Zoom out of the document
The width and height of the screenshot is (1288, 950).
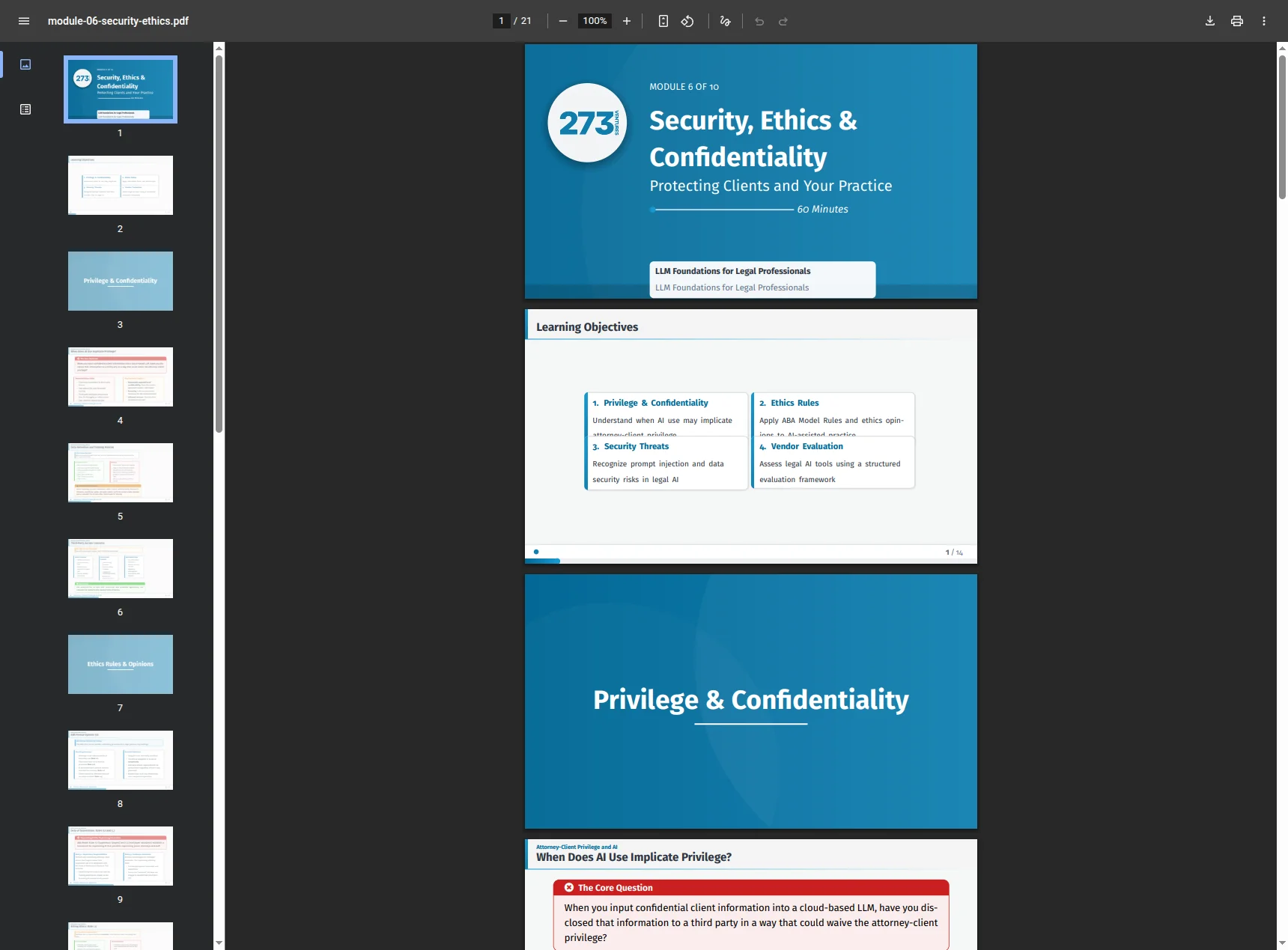[x=563, y=21]
